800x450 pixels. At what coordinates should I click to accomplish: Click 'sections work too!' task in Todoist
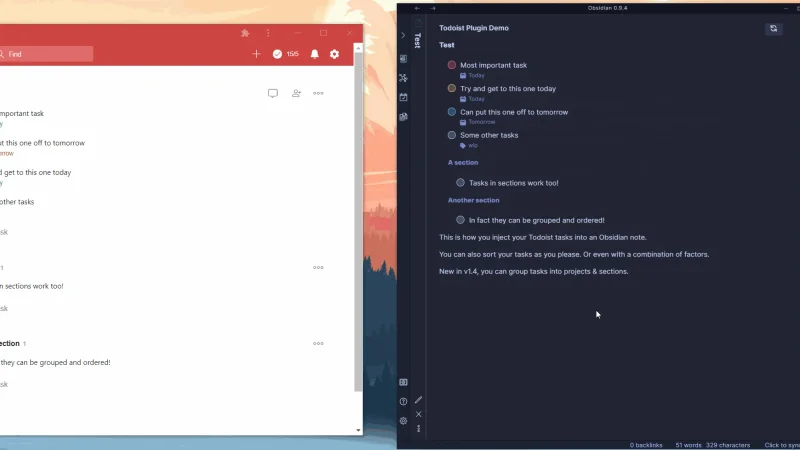click(32, 286)
